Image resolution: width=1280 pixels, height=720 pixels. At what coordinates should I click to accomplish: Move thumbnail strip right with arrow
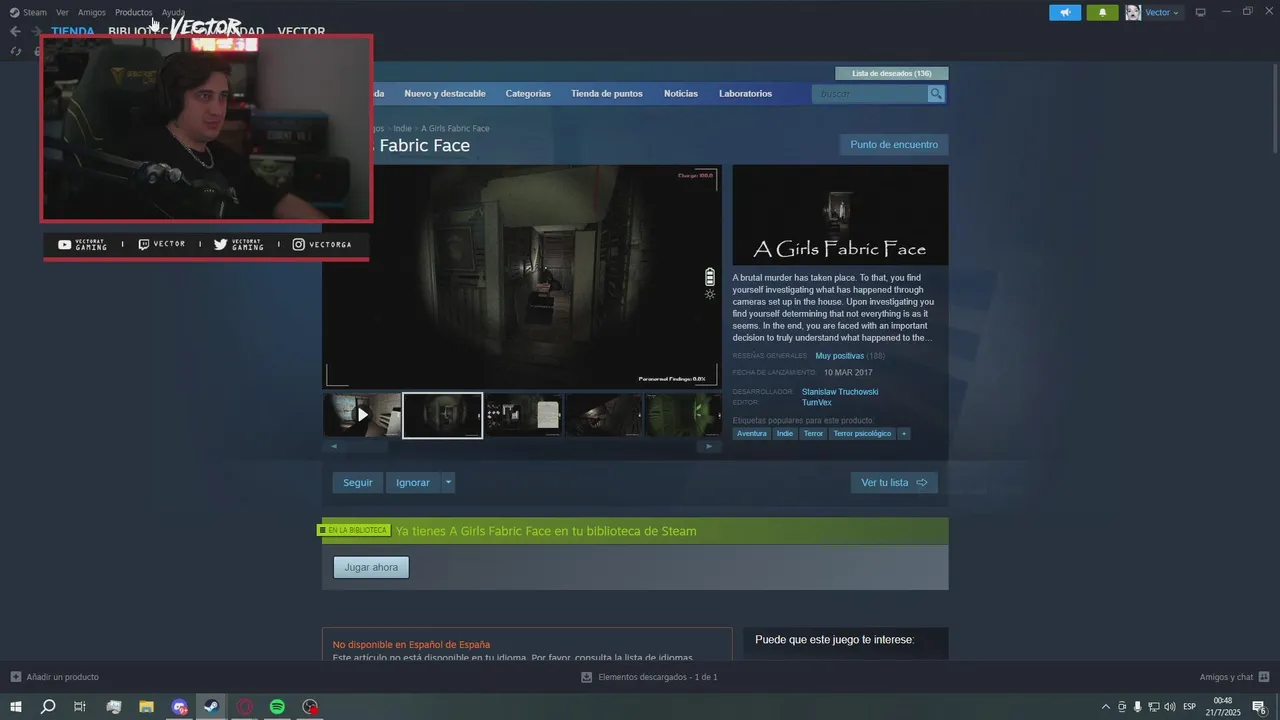(709, 446)
